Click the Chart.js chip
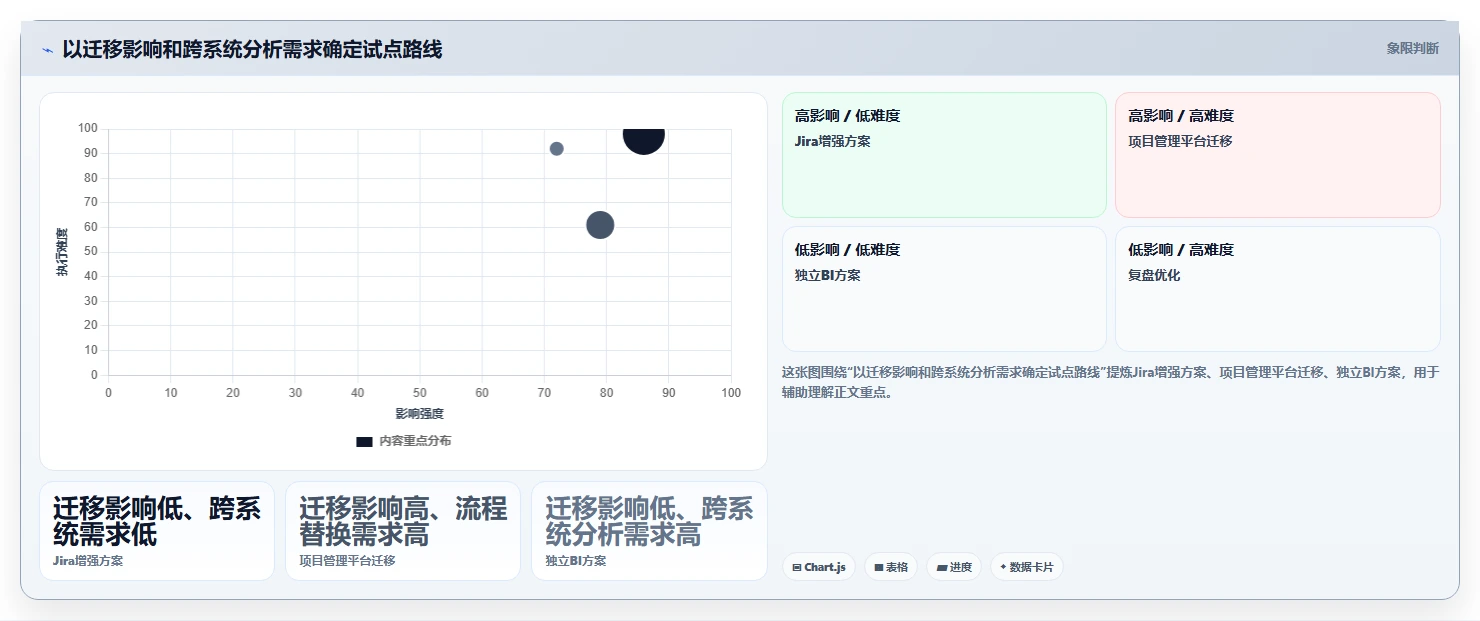The height and width of the screenshot is (621, 1480). (x=818, y=567)
